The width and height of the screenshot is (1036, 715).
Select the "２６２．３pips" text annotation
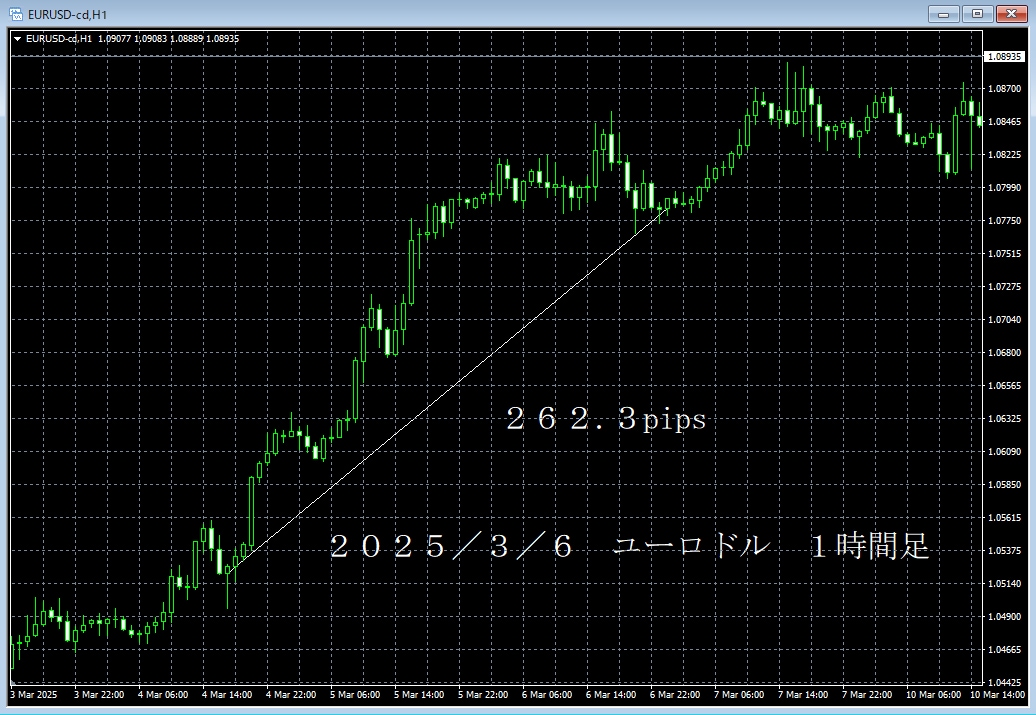(606, 419)
